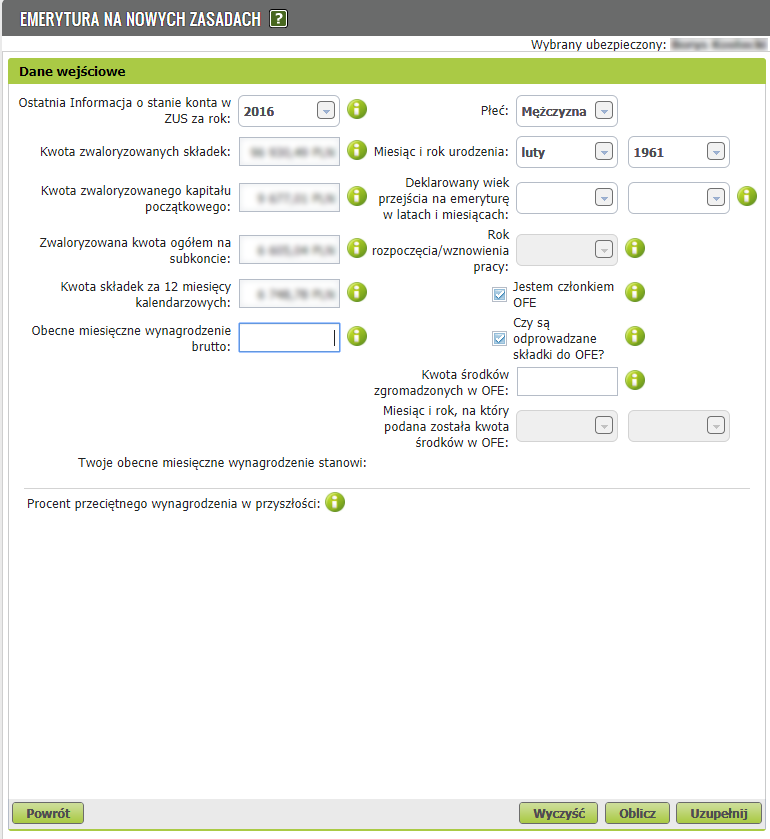Show info for Procent przeciętnego wynagrodzenia w przyszłości
770x839 pixels.
tap(335, 502)
